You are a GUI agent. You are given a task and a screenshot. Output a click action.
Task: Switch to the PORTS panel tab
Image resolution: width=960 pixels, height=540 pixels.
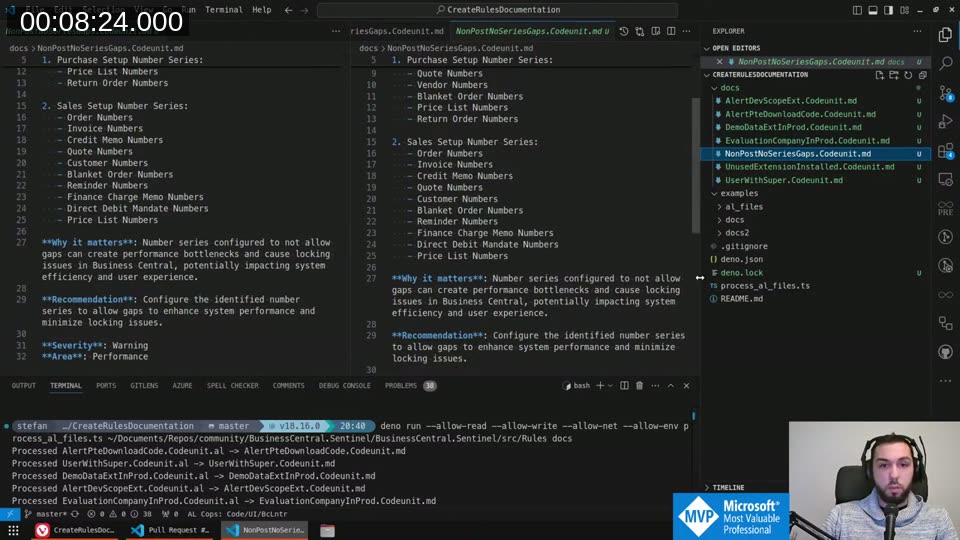106,386
